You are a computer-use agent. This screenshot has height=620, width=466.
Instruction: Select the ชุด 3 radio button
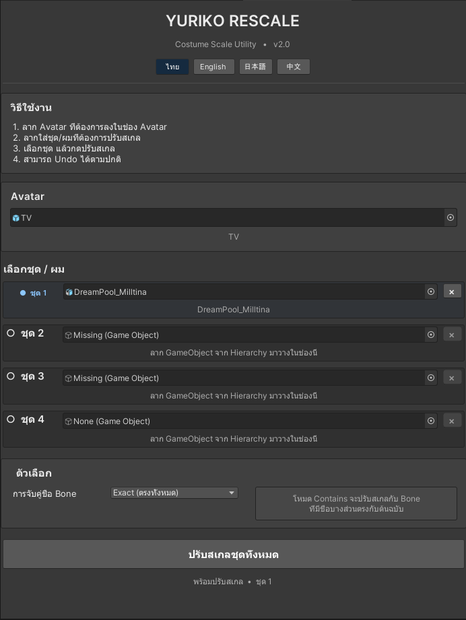click(x=11, y=376)
